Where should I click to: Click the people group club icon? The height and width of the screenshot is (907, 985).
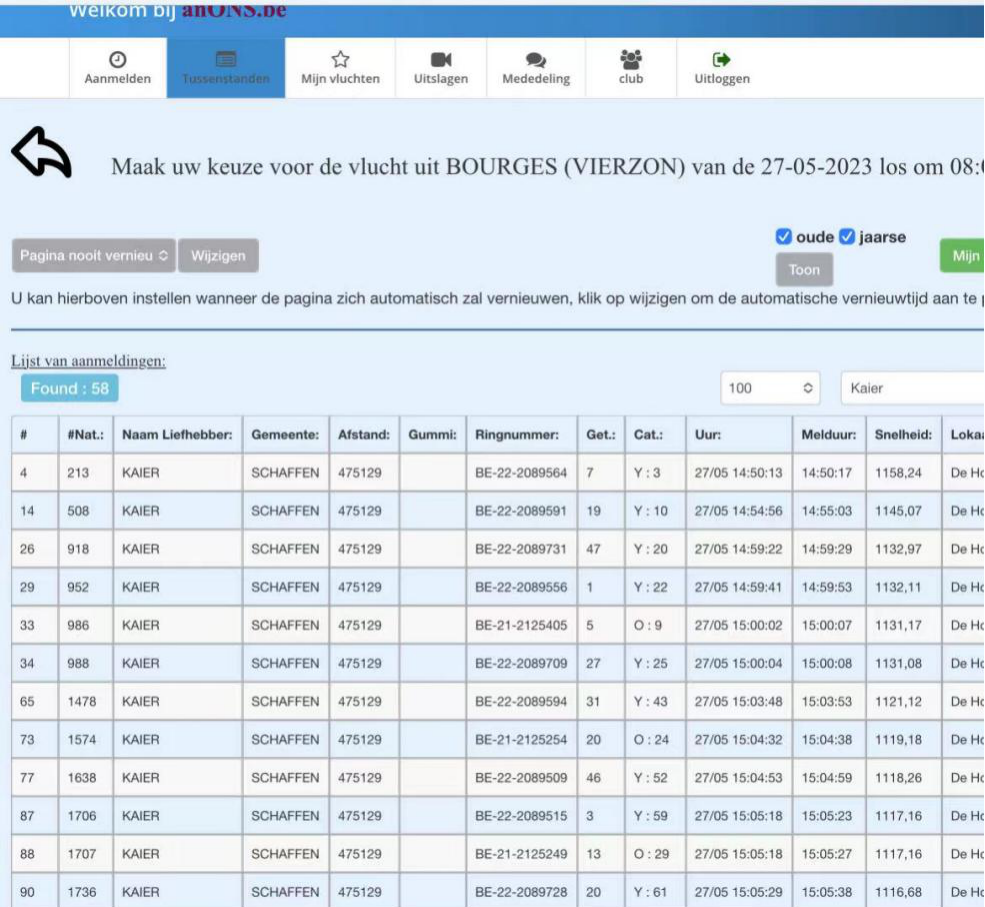[x=630, y=59]
